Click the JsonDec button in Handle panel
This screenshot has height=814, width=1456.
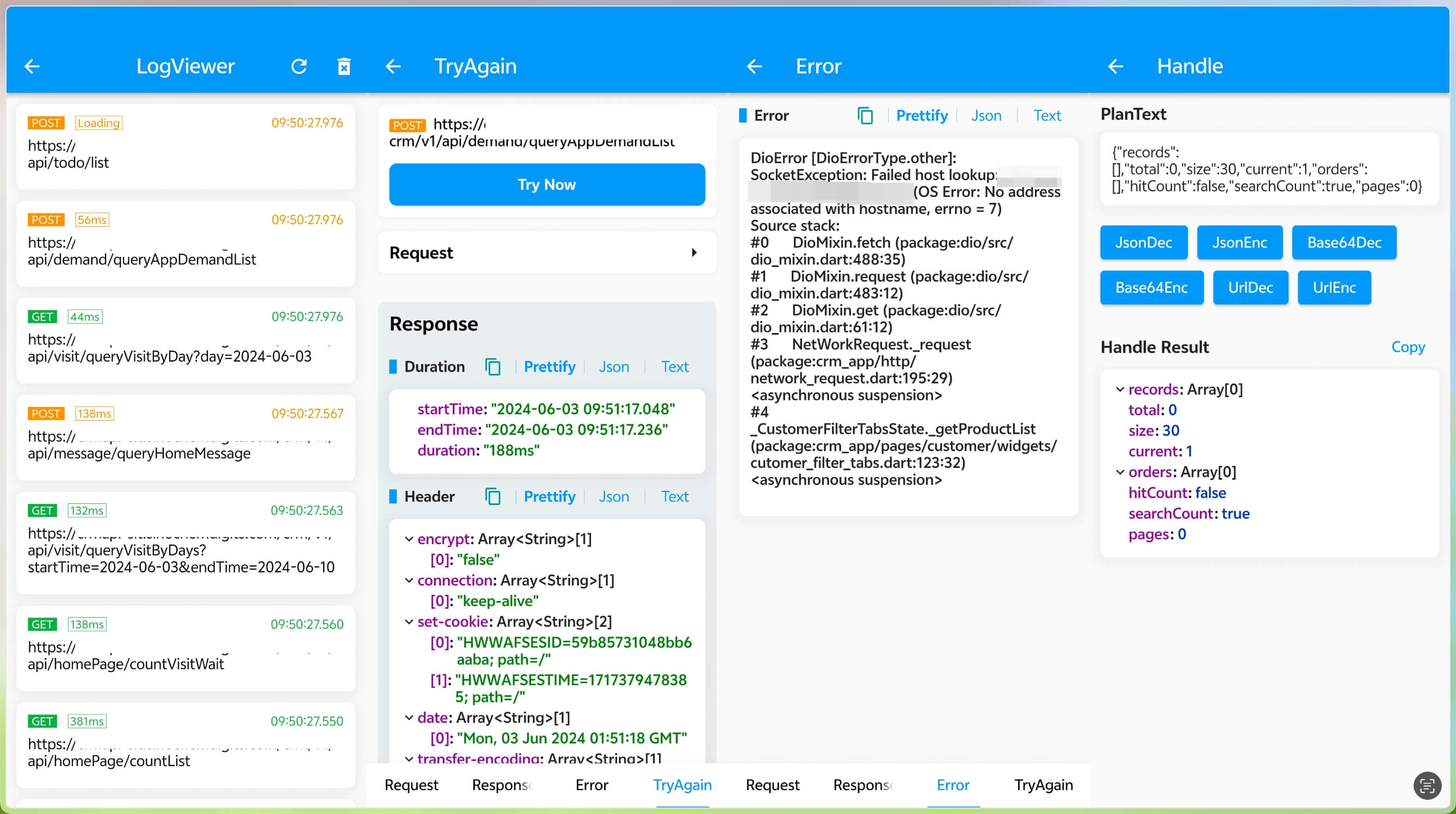click(1143, 242)
